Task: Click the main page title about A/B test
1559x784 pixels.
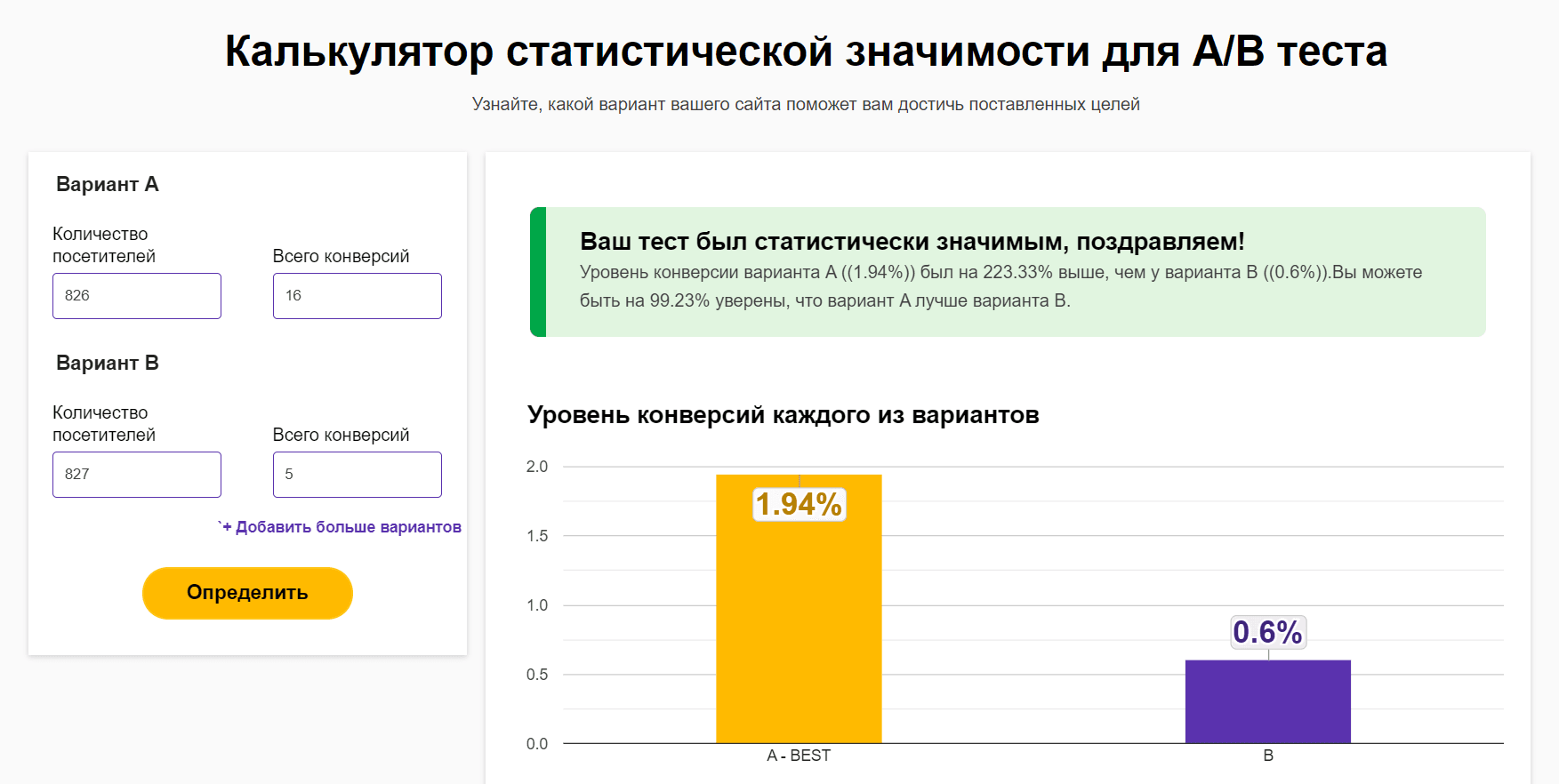Action: (x=806, y=51)
